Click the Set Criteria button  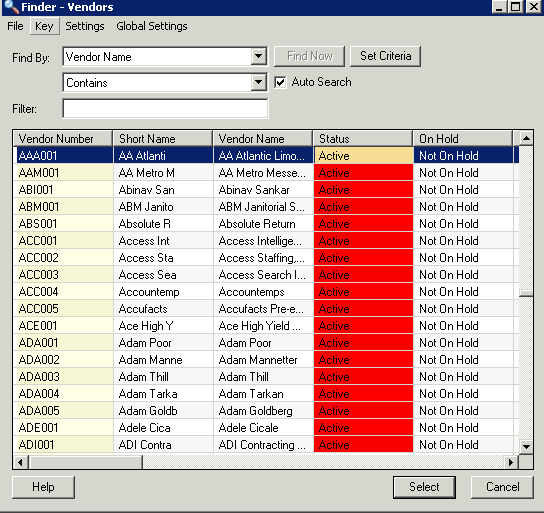385,56
